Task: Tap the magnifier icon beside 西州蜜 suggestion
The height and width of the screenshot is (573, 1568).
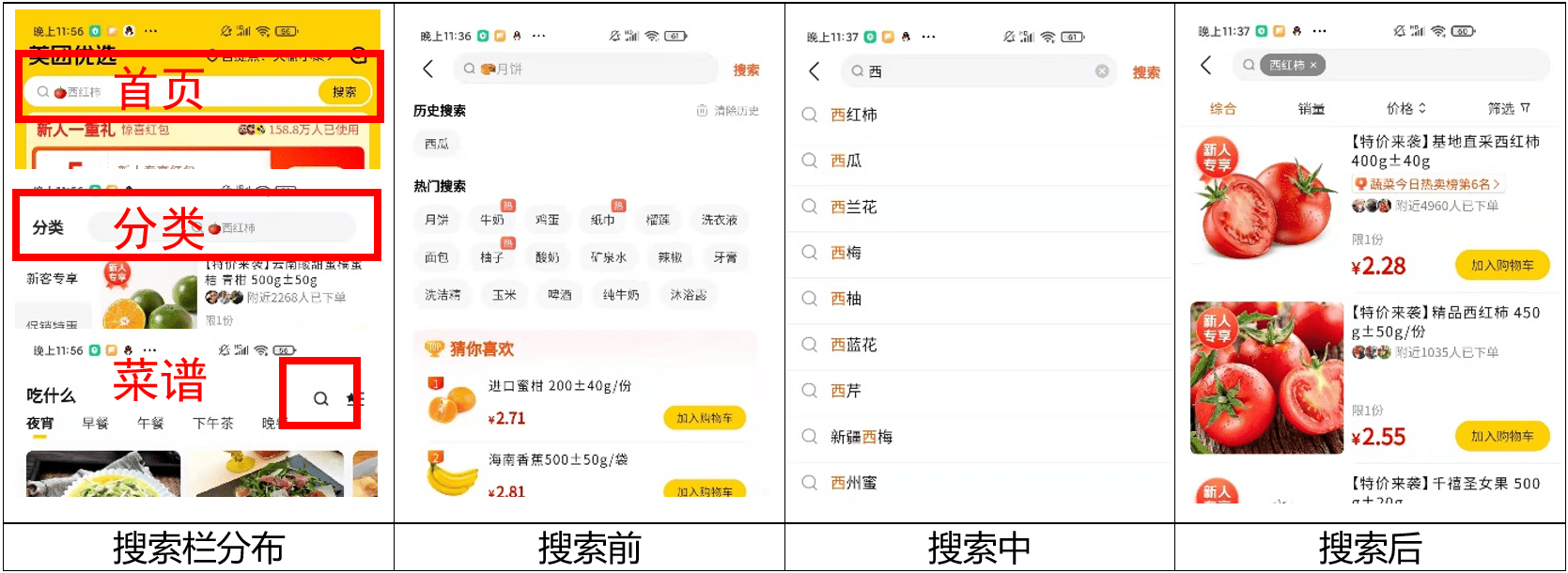Action: [x=809, y=483]
